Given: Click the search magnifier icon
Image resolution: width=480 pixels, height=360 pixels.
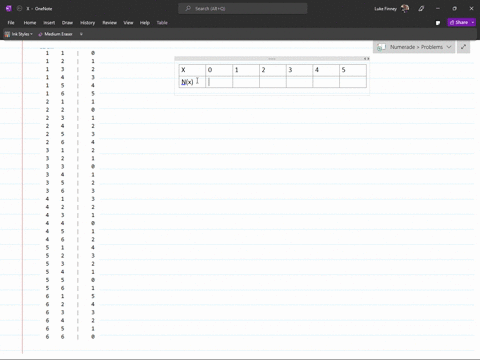Looking at the screenshot, I should [x=188, y=9].
